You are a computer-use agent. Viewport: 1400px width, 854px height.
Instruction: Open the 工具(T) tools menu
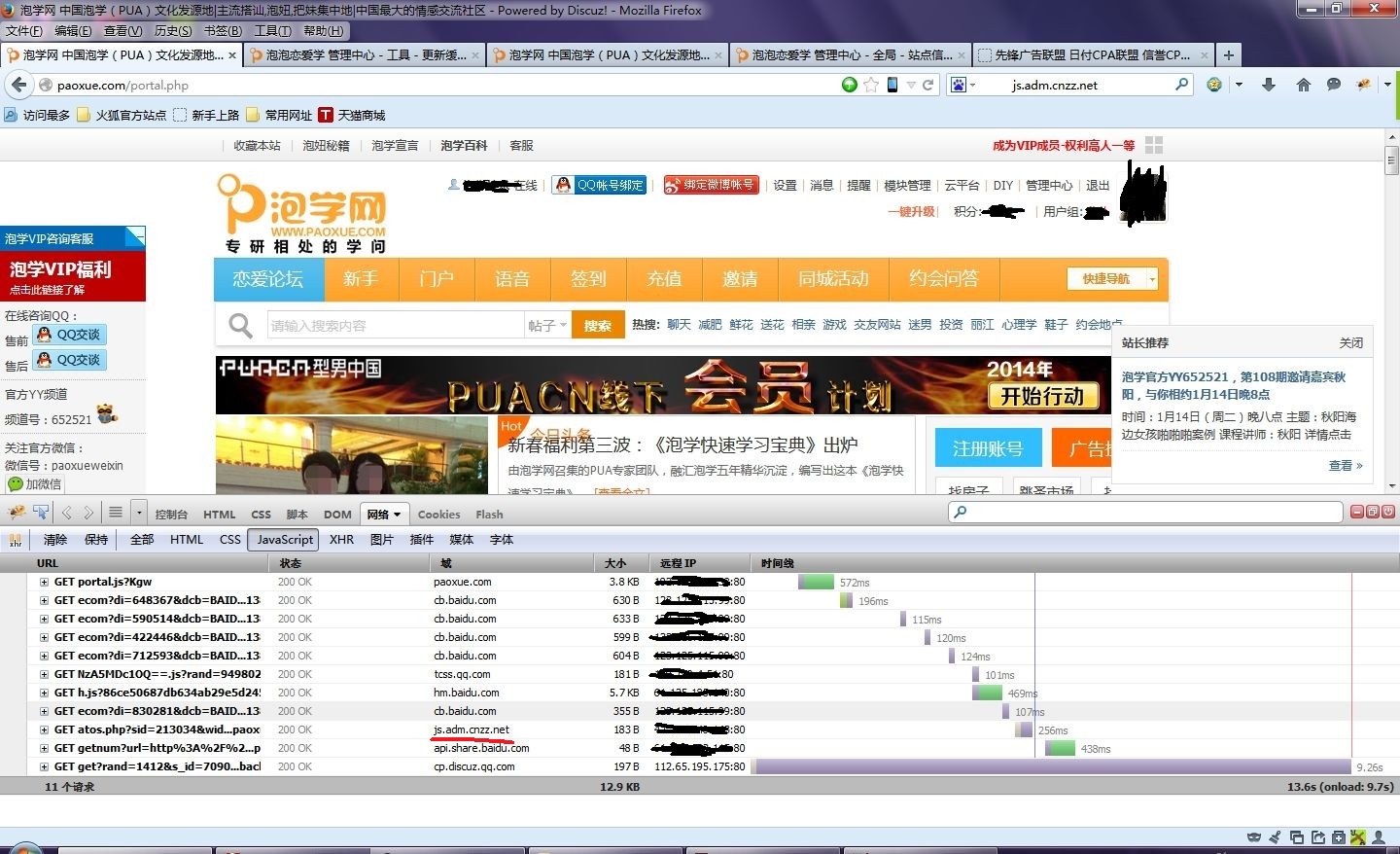pyautogui.click(x=273, y=31)
